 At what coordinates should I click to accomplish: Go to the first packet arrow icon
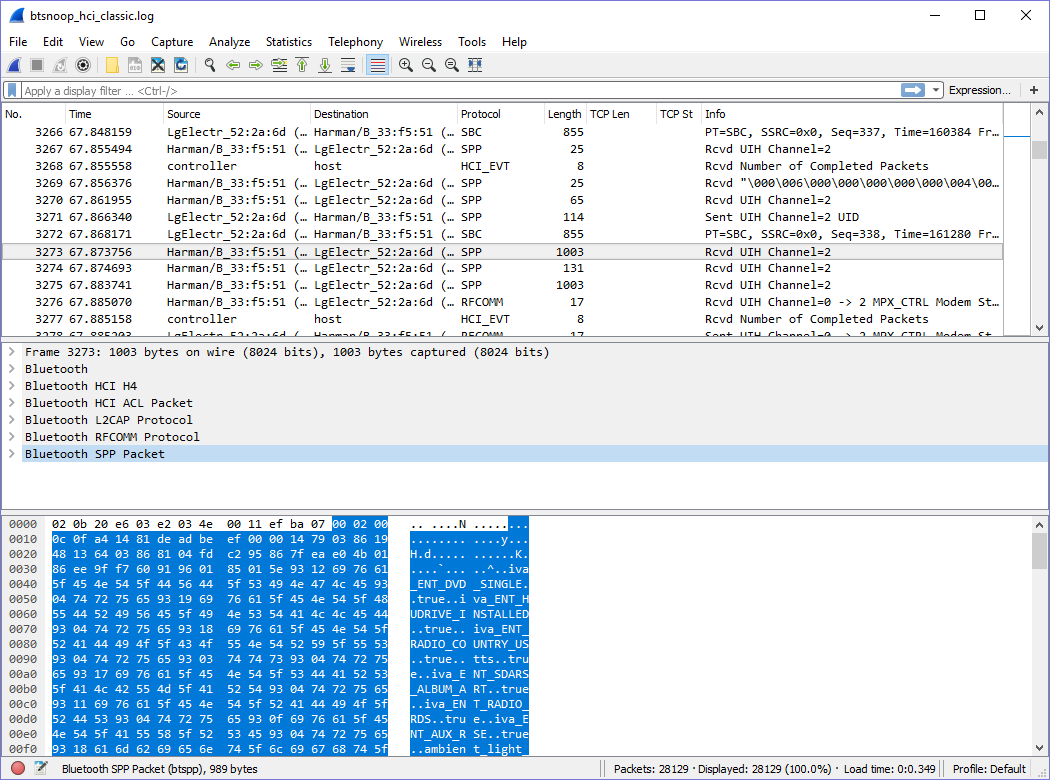[302, 65]
